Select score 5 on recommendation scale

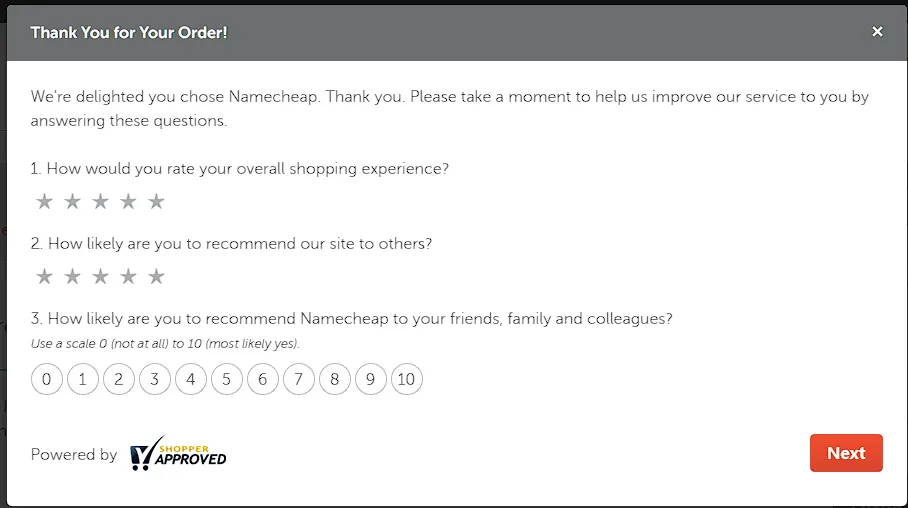click(226, 379)
